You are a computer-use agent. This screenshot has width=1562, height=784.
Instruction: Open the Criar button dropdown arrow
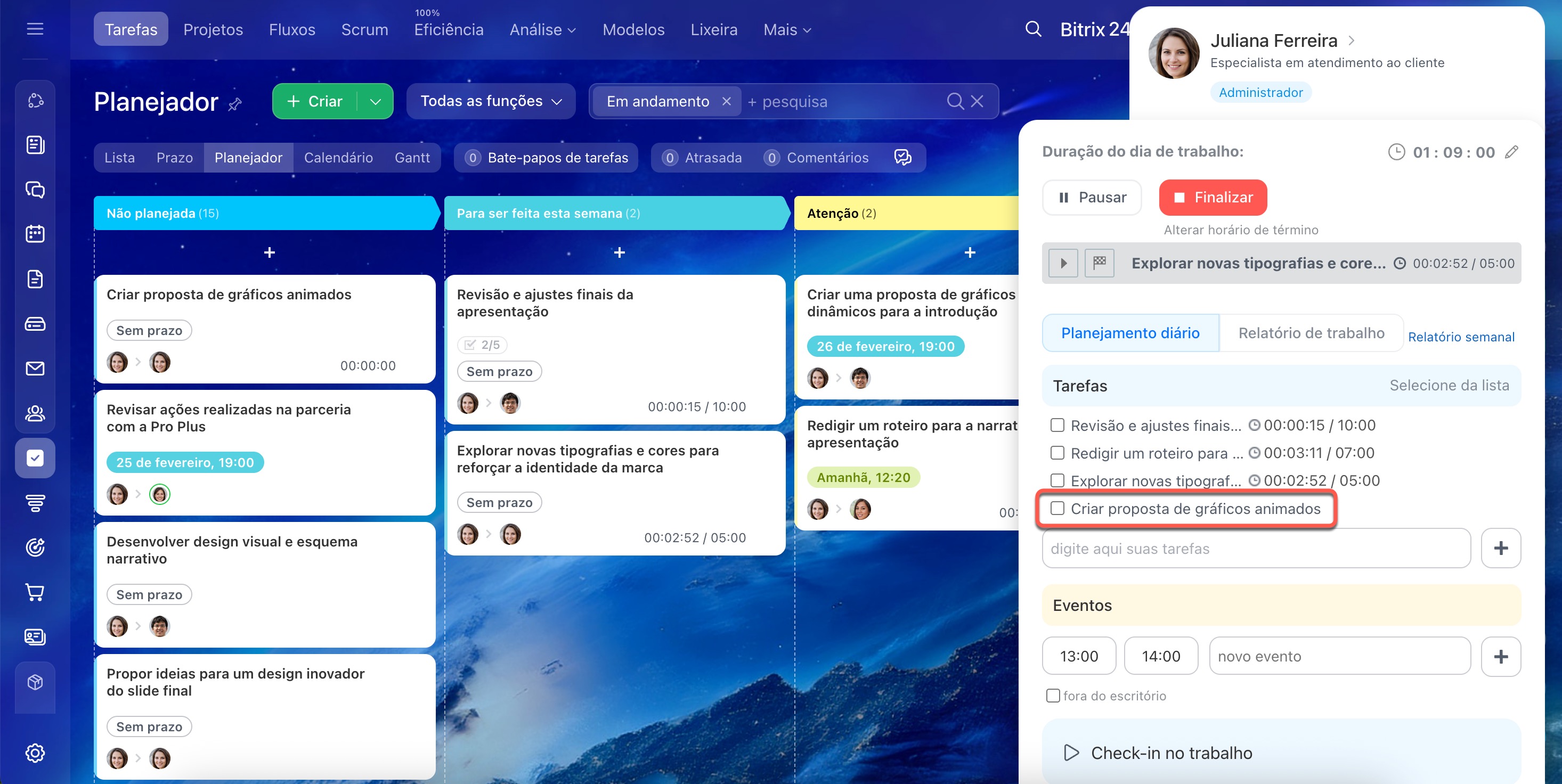click(x=376, y=101)
